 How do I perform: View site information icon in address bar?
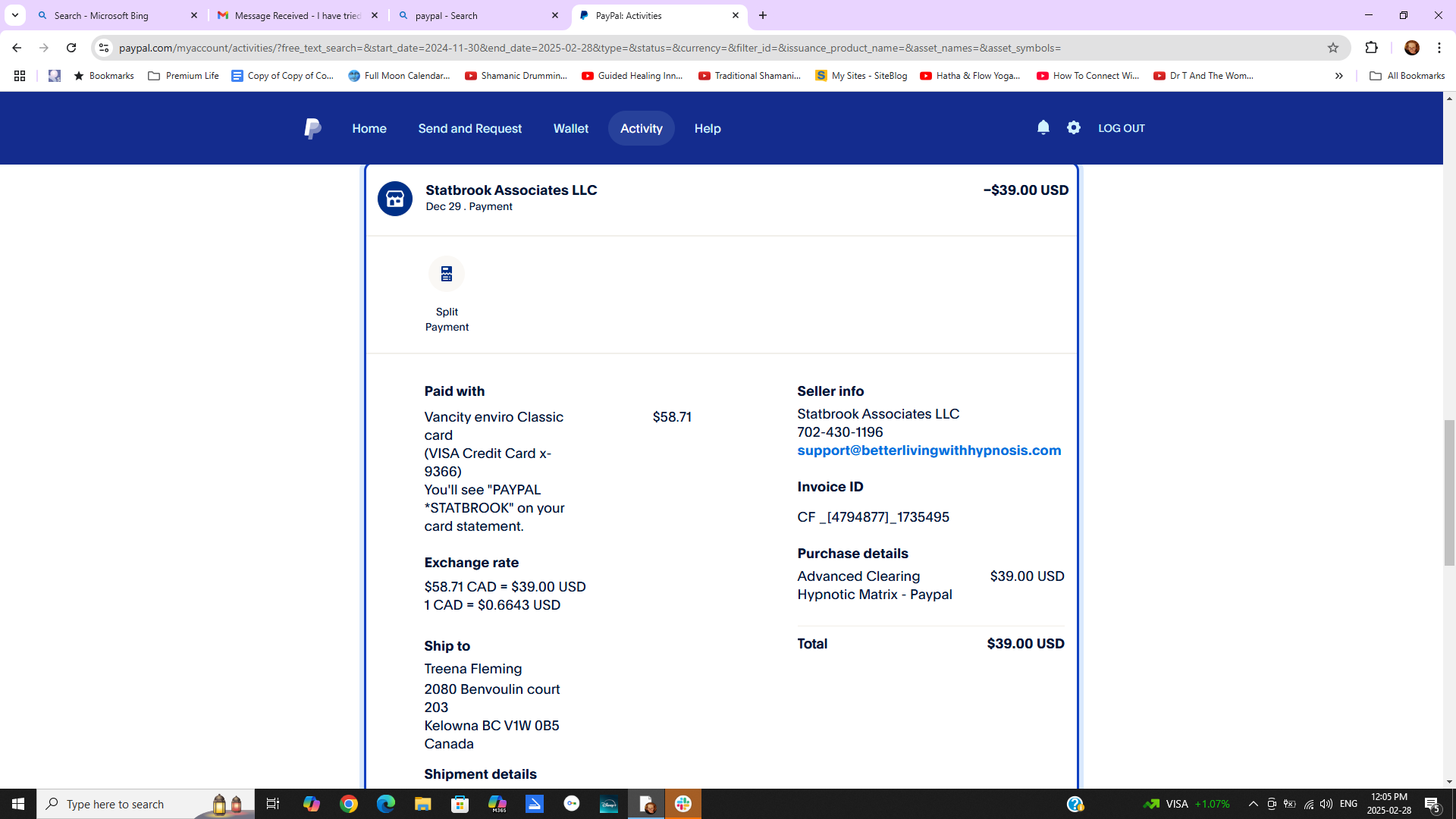point(104,48)
